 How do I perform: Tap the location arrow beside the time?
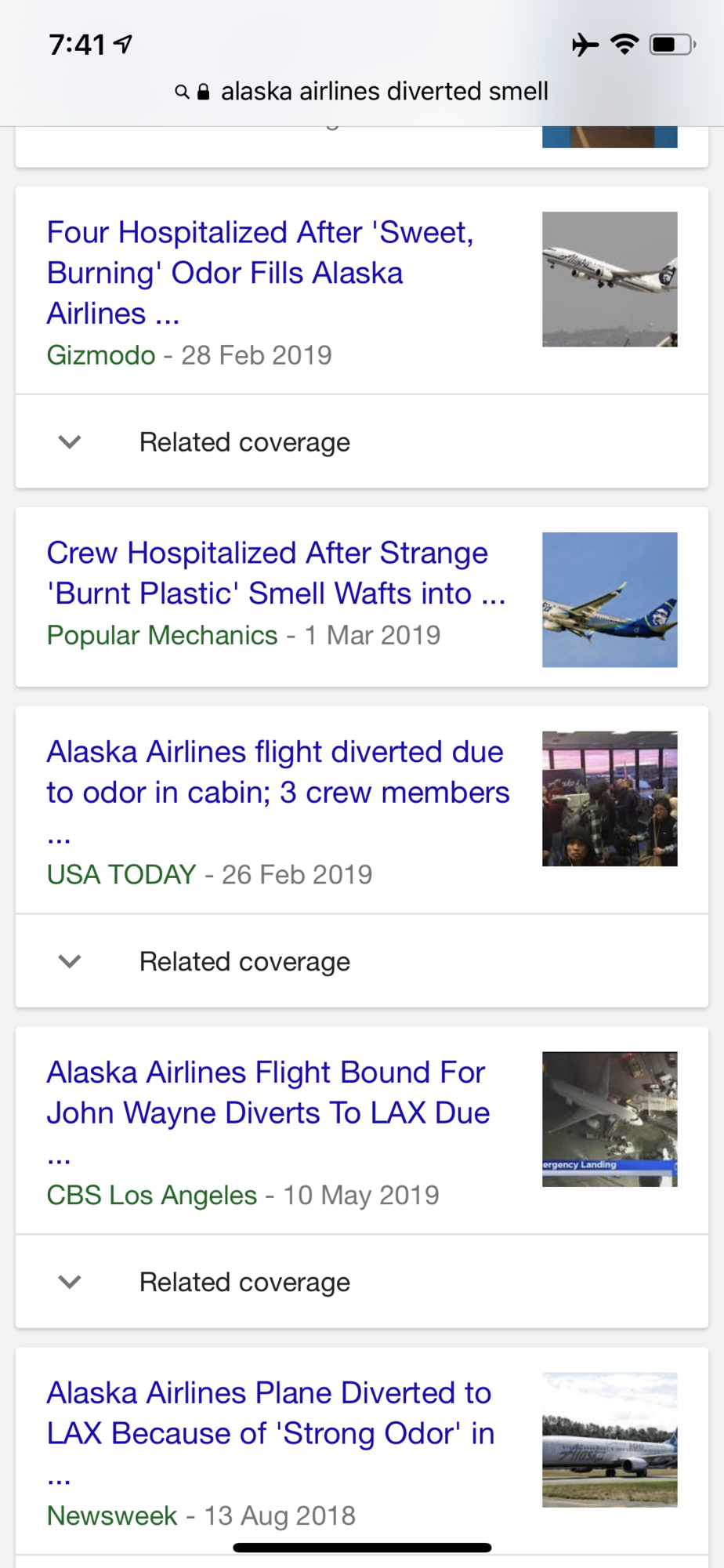tap(123, 45)
